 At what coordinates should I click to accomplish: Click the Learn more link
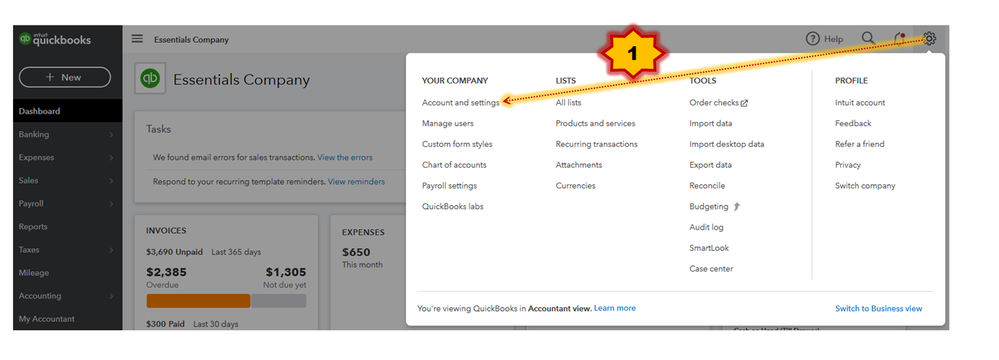point(615,308)
